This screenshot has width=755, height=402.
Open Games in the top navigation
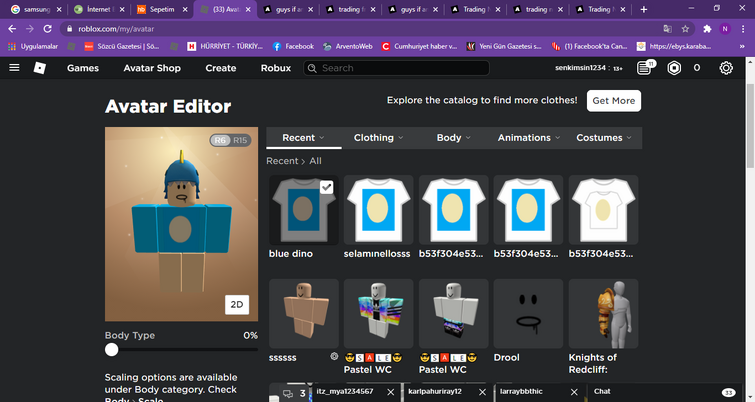[83, 68]
